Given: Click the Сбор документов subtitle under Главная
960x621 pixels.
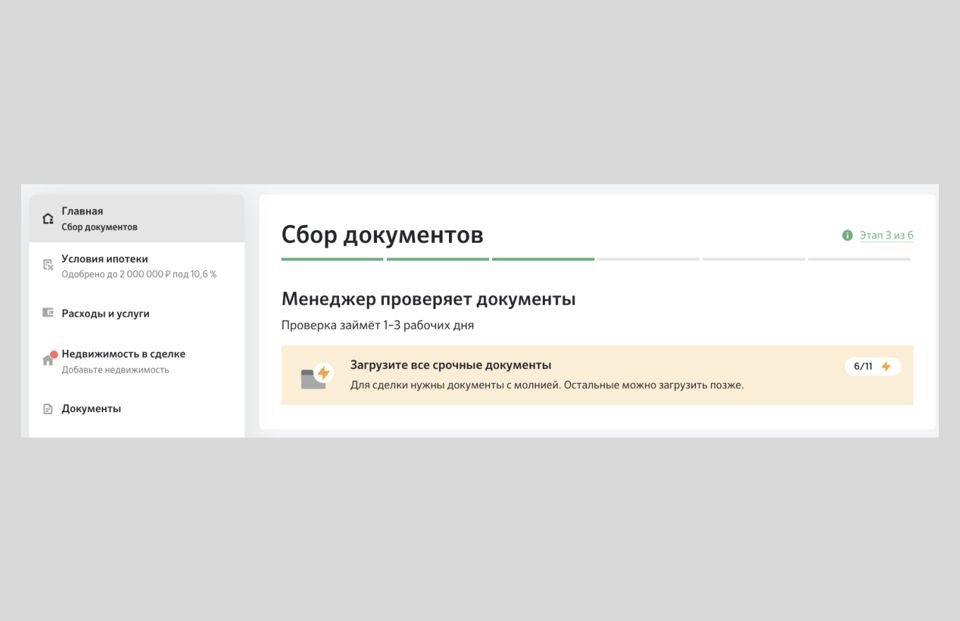Looking at the screenshot, I should [99, 227].
